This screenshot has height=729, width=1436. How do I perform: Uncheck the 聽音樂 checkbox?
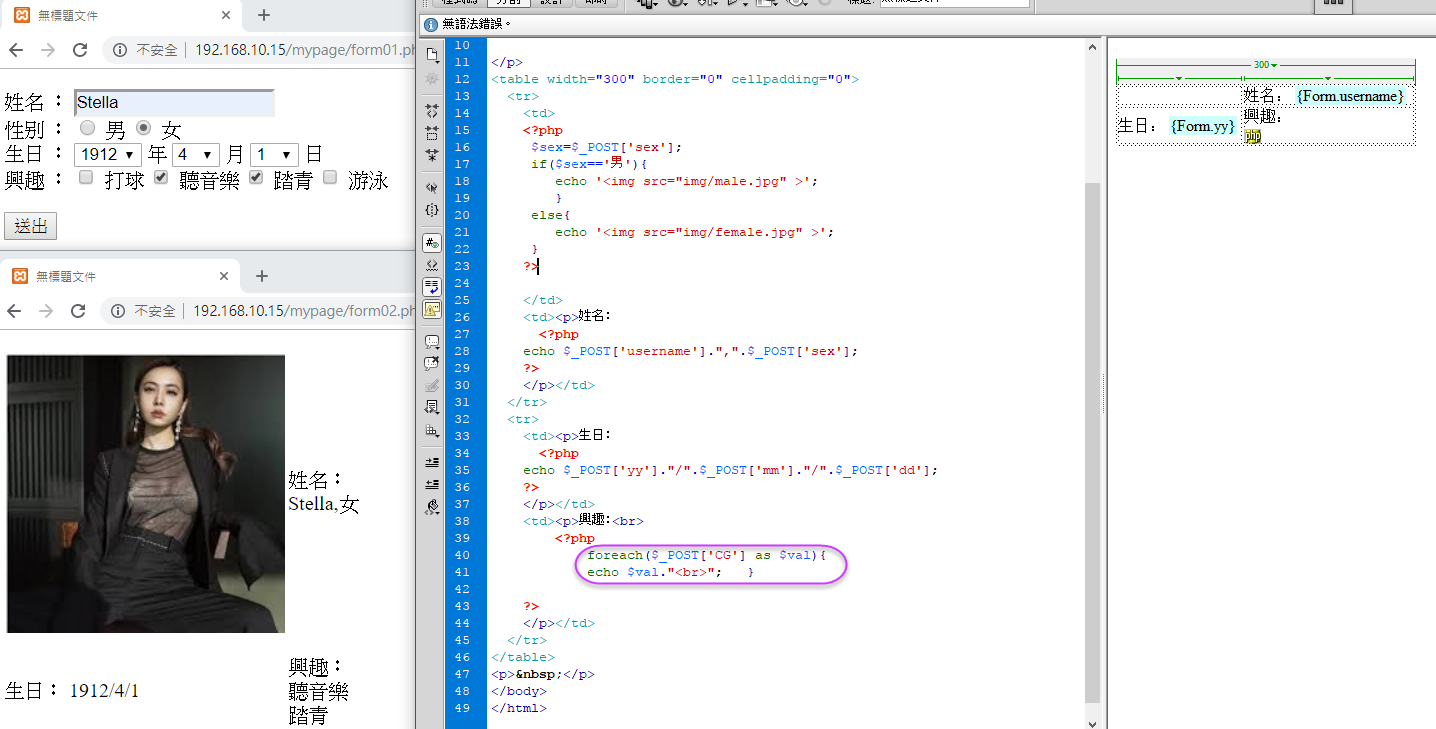pyautogui.click(x=161, y=178)
